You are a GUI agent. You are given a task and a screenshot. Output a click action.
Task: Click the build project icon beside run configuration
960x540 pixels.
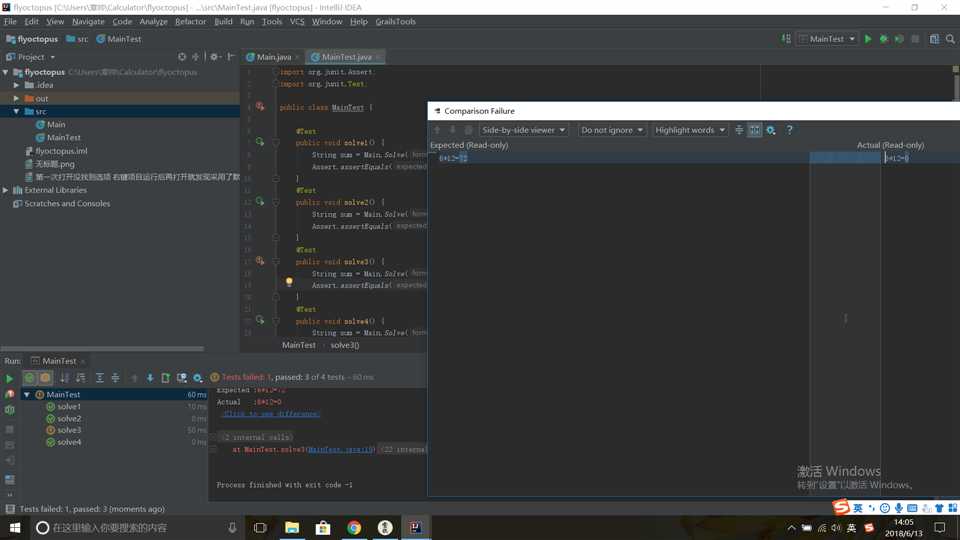pos(786,39)
